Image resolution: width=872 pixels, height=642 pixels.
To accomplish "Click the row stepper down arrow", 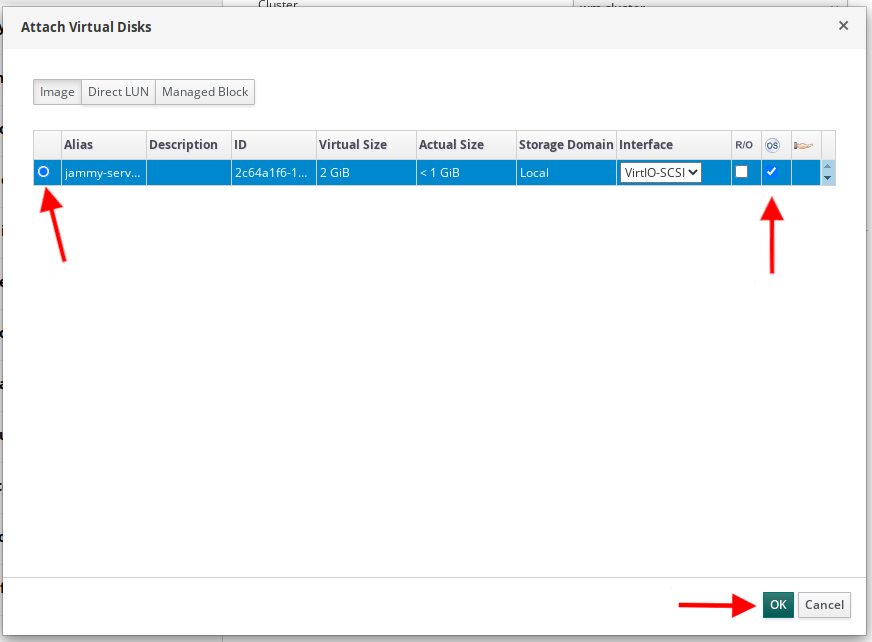I will 827,178.
